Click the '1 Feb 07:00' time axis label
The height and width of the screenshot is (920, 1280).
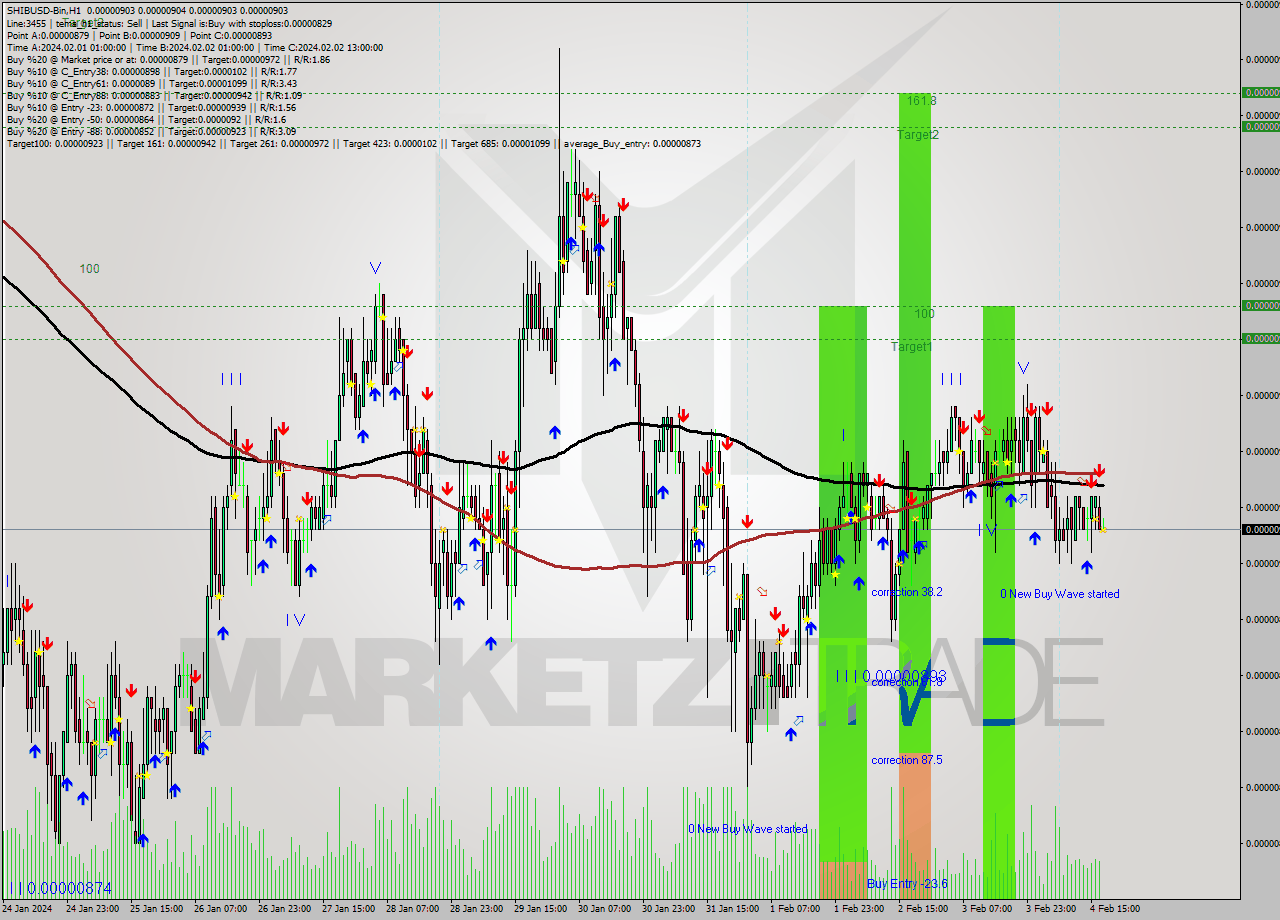click(x=794, y=909)
